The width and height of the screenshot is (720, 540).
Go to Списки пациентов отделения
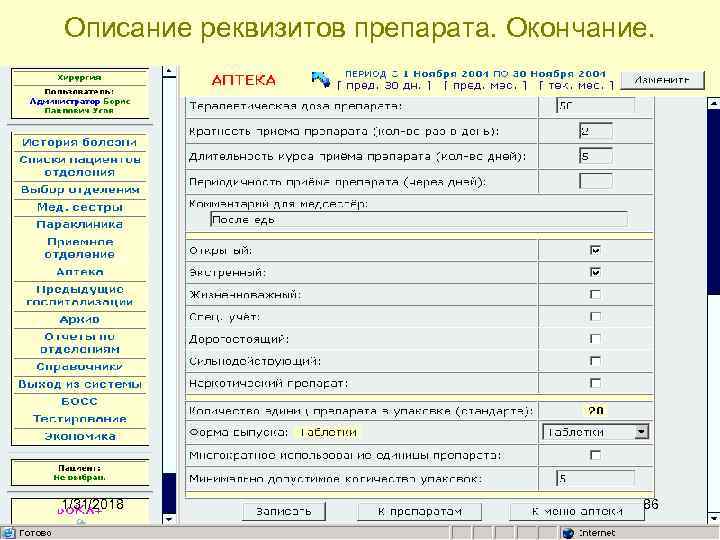[x=79, y=166]
